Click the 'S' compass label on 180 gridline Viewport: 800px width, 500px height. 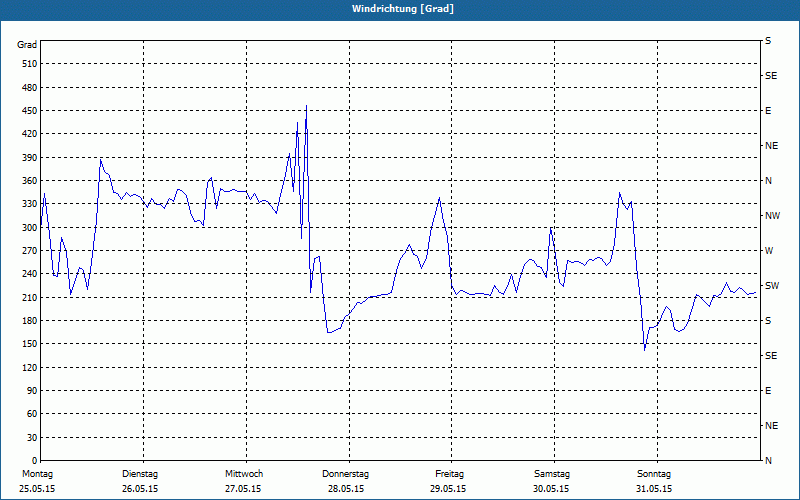(768, 320)
